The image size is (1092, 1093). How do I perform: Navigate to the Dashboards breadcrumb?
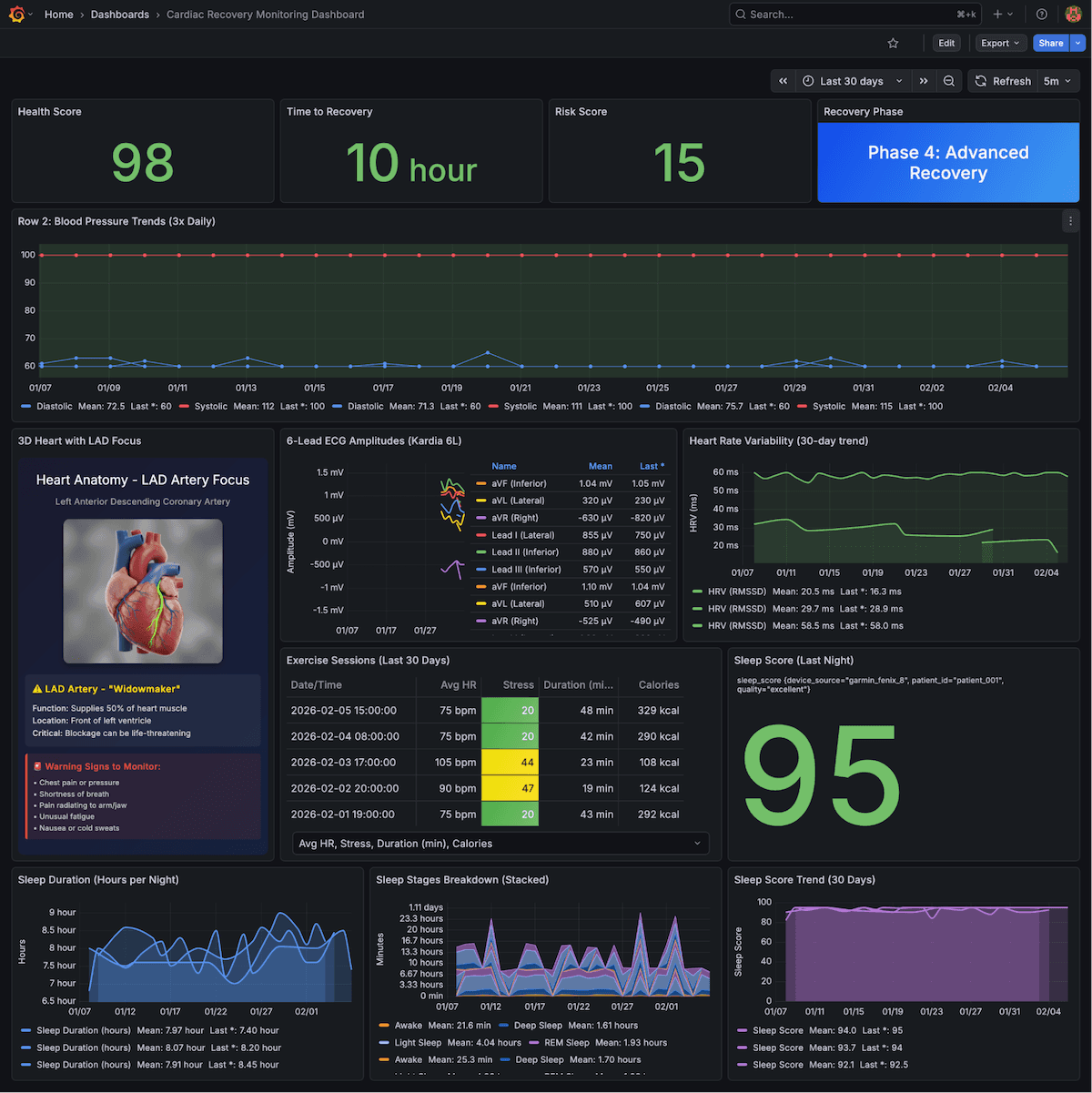(x=120, y=14)
